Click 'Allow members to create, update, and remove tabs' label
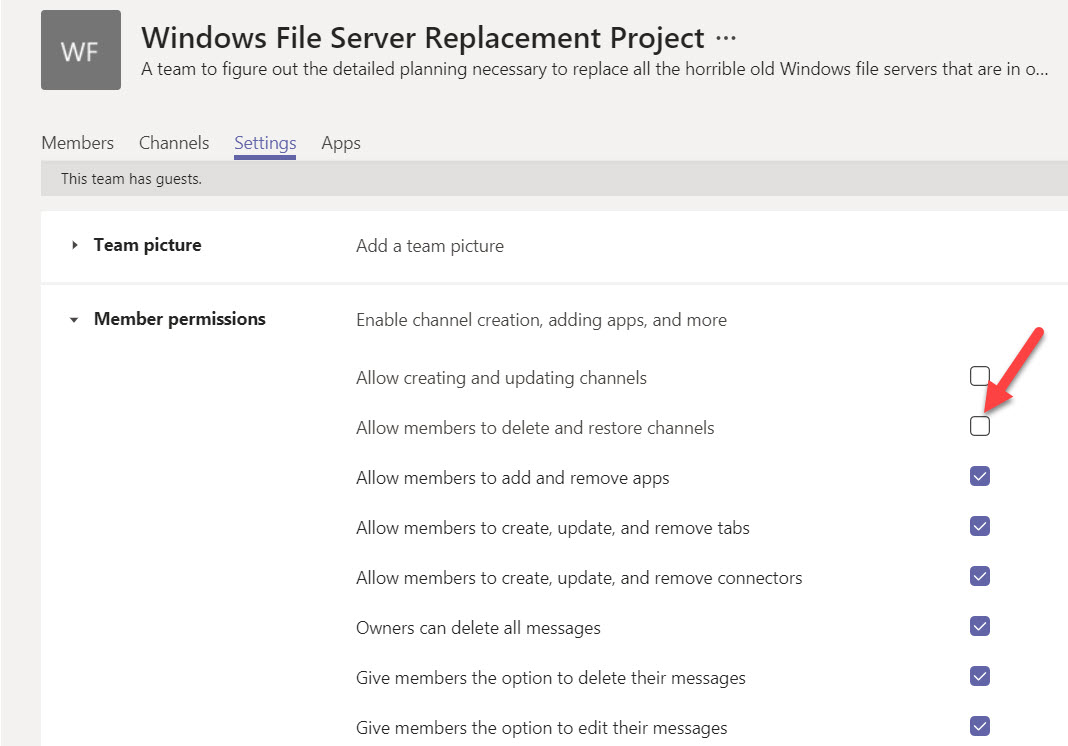This screenshot has width=1068, height=746. pyautogui.click(x=553, y=528)
